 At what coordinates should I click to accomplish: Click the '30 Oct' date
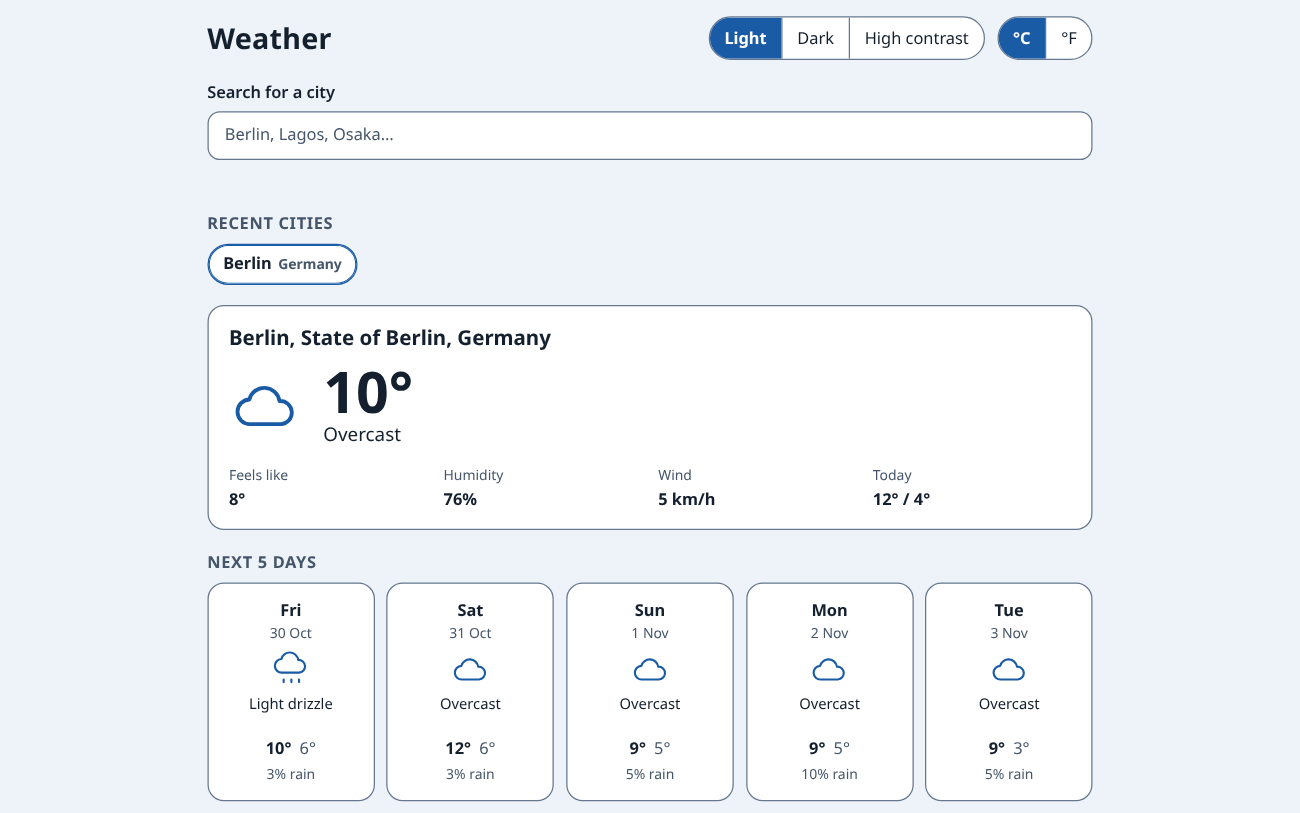(x=291, y=633)
